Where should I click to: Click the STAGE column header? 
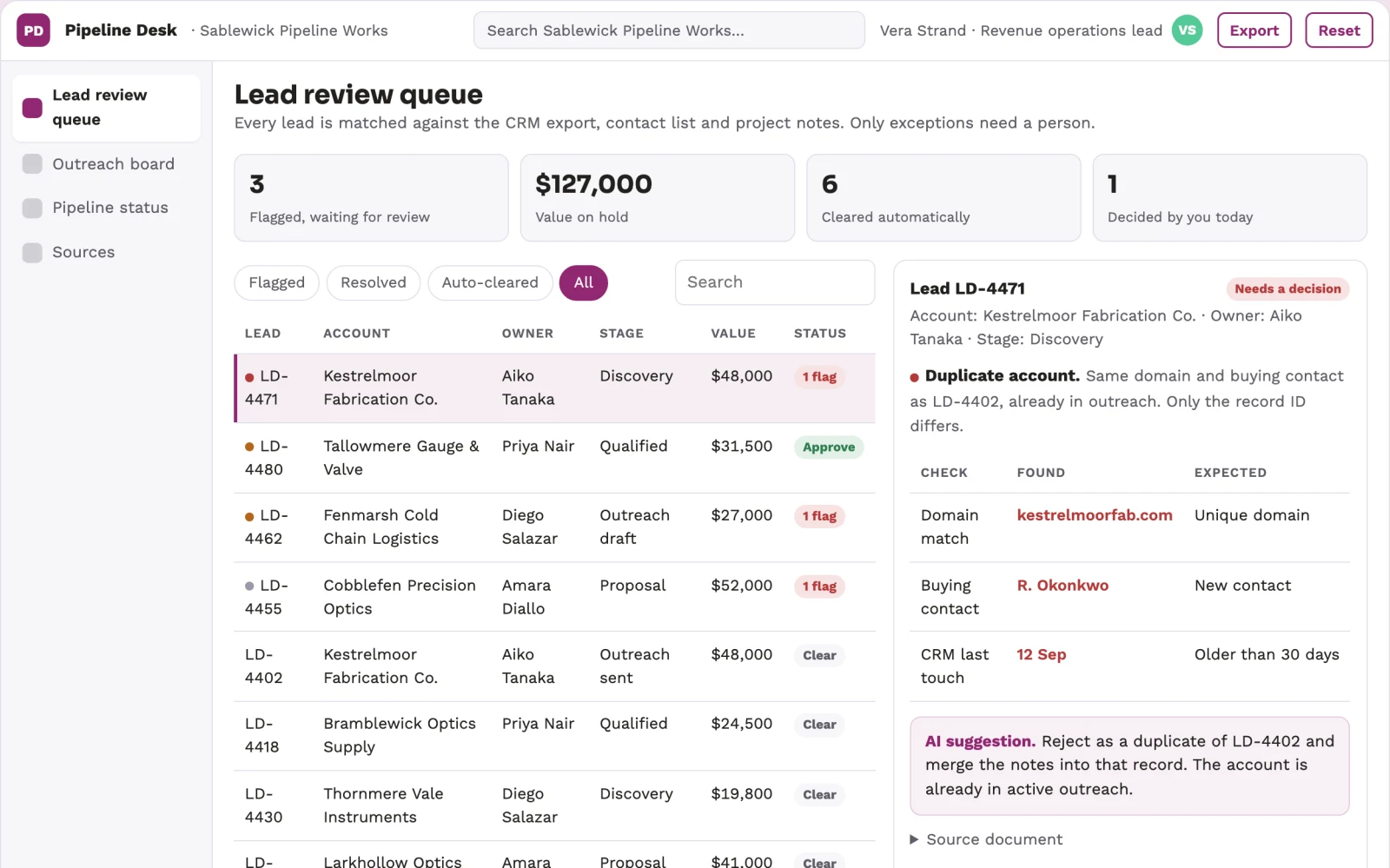(x=621, y=334)
